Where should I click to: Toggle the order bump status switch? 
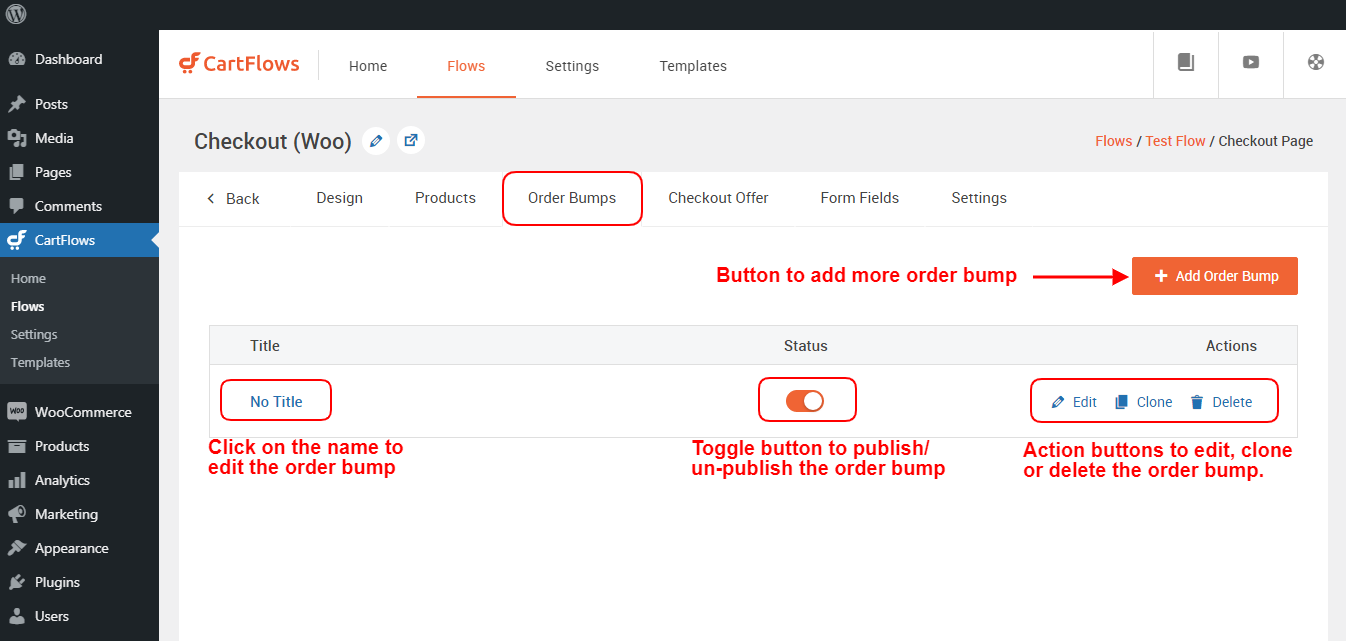[x=805, y=401]
